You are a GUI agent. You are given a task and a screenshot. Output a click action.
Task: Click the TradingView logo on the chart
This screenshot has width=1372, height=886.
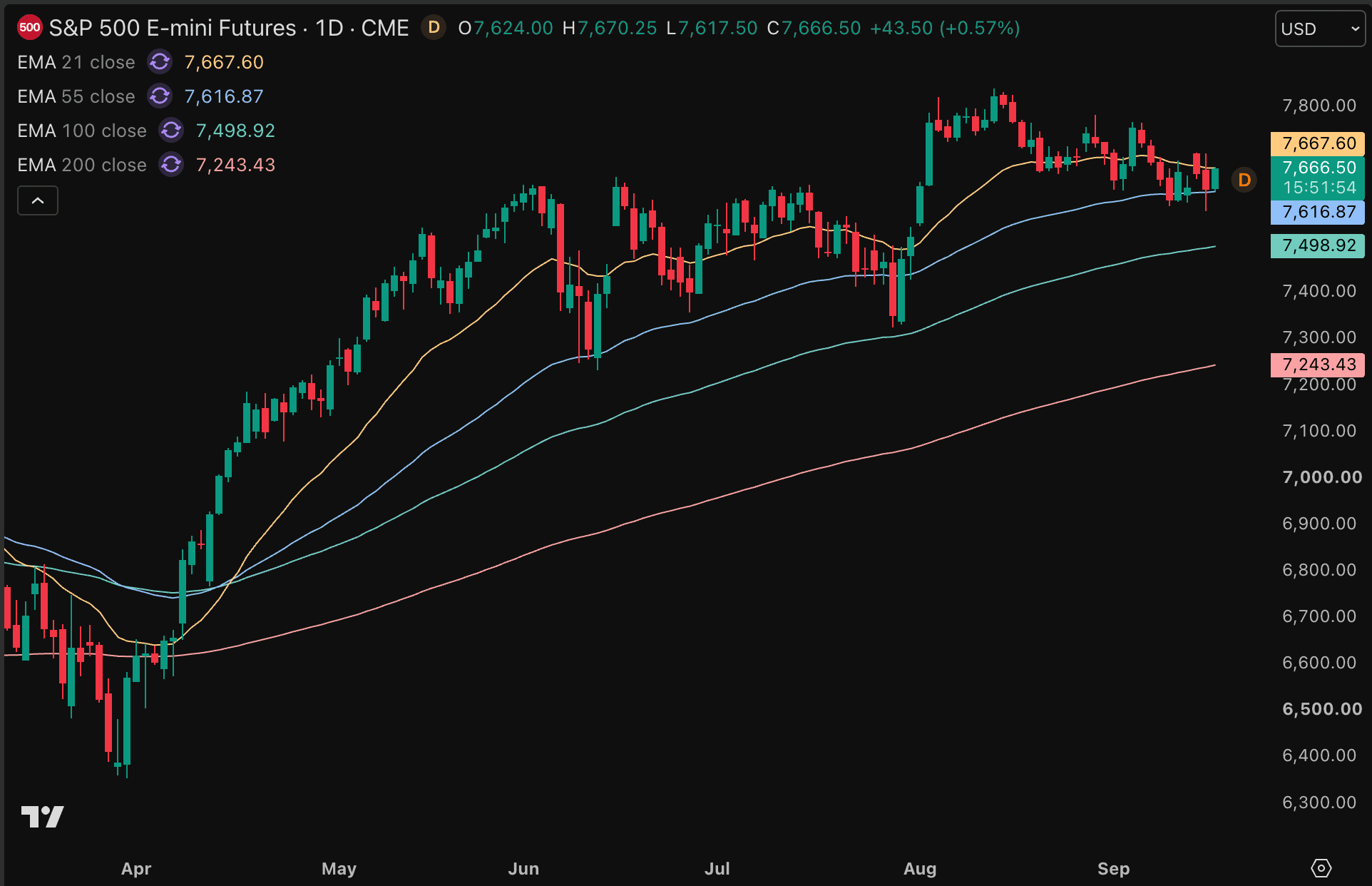tap(43, 816)
